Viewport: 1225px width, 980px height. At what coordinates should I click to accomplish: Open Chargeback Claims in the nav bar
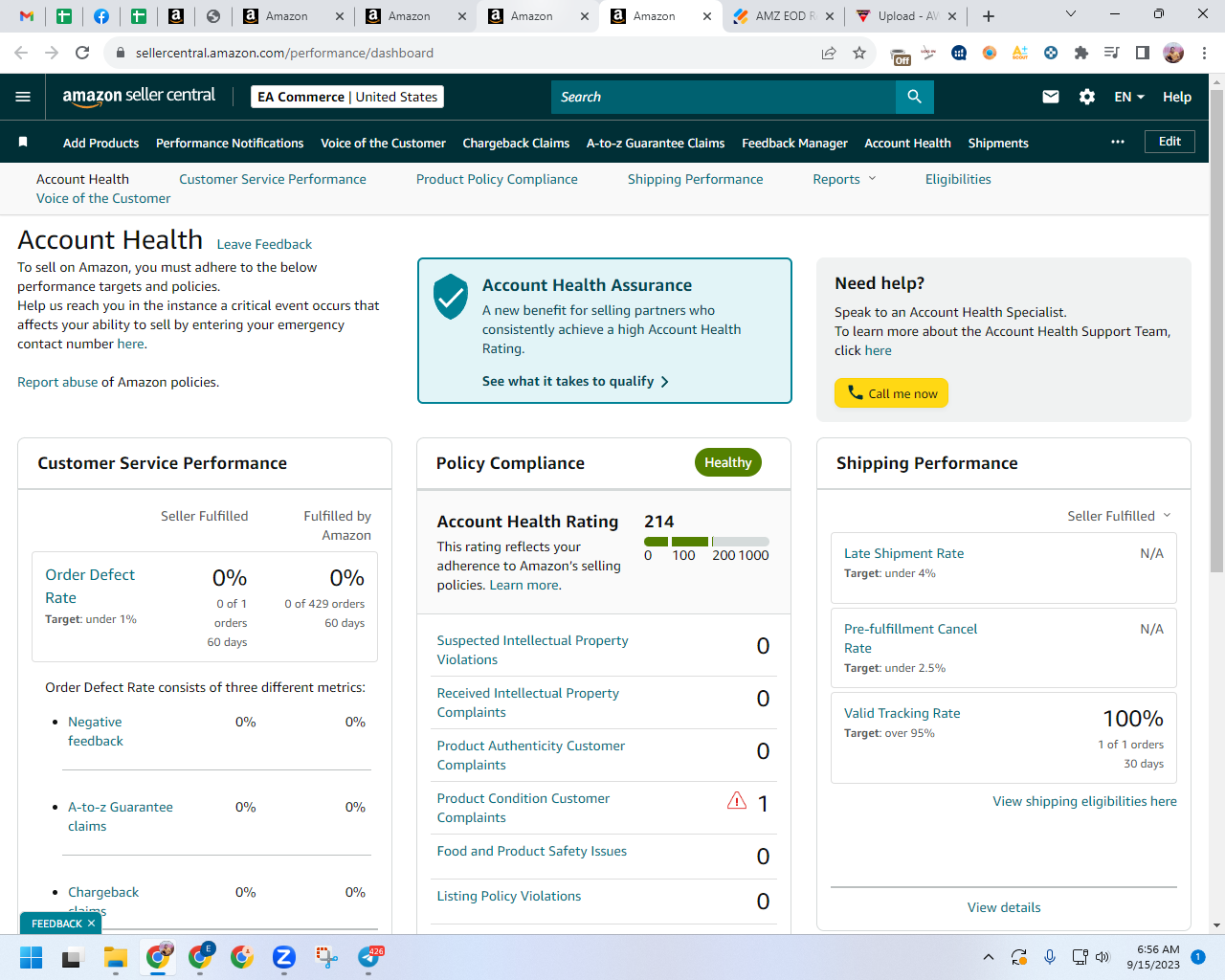pyautogui.click(x=516, y=143)
